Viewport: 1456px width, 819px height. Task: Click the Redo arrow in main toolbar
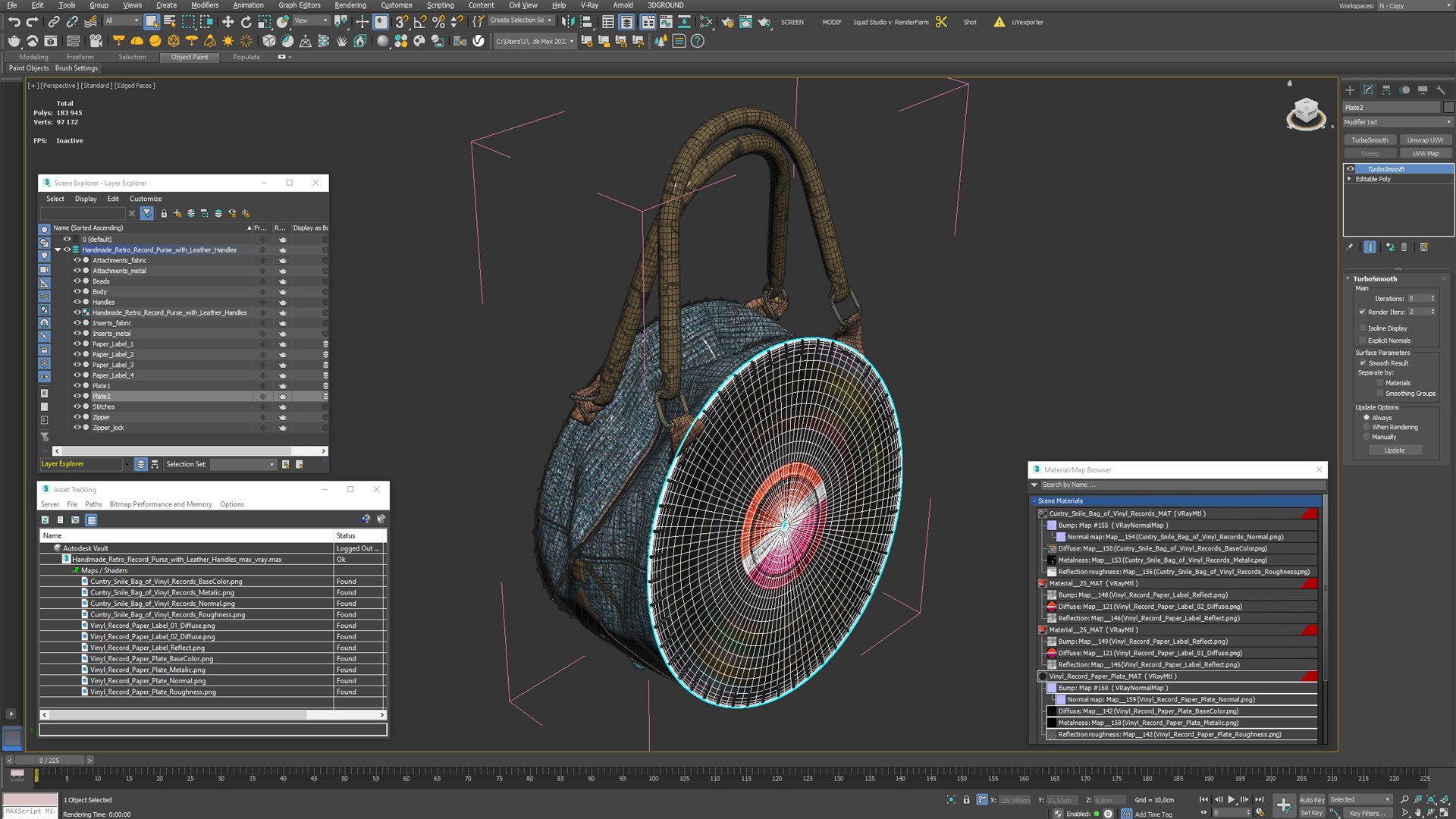coord(32,22)
